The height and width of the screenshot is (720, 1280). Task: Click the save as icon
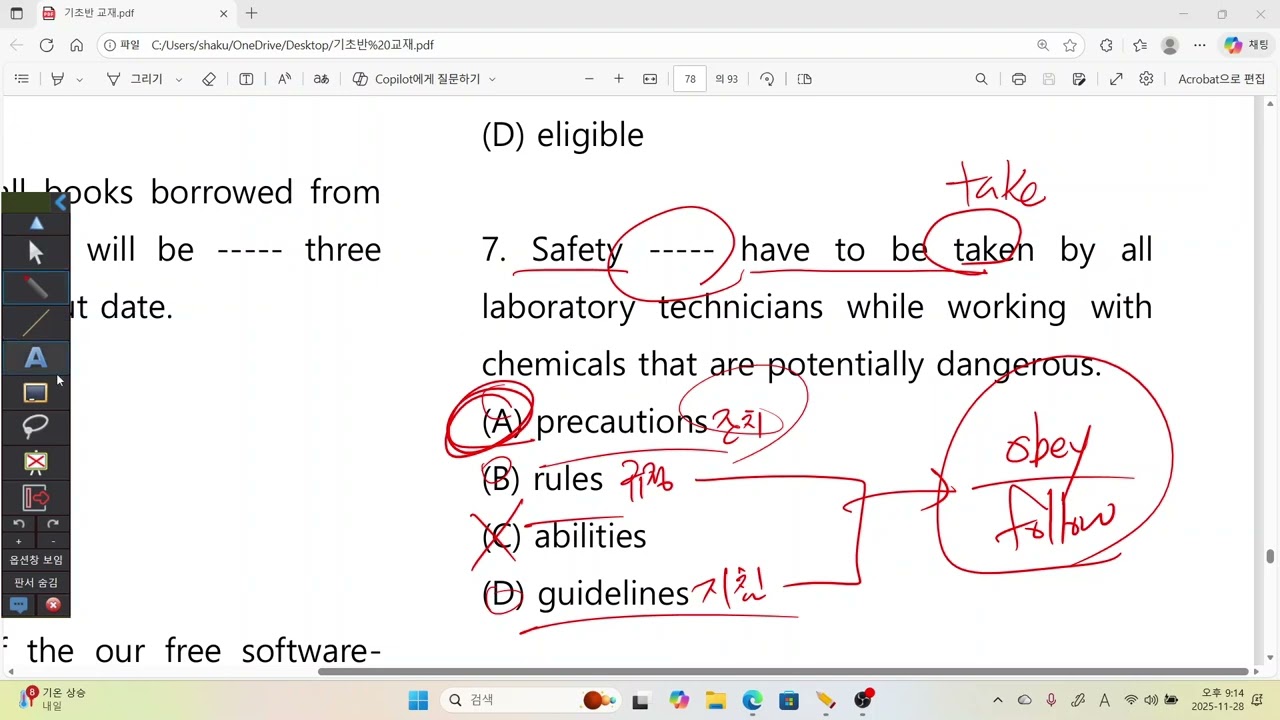pos(1079,79)
